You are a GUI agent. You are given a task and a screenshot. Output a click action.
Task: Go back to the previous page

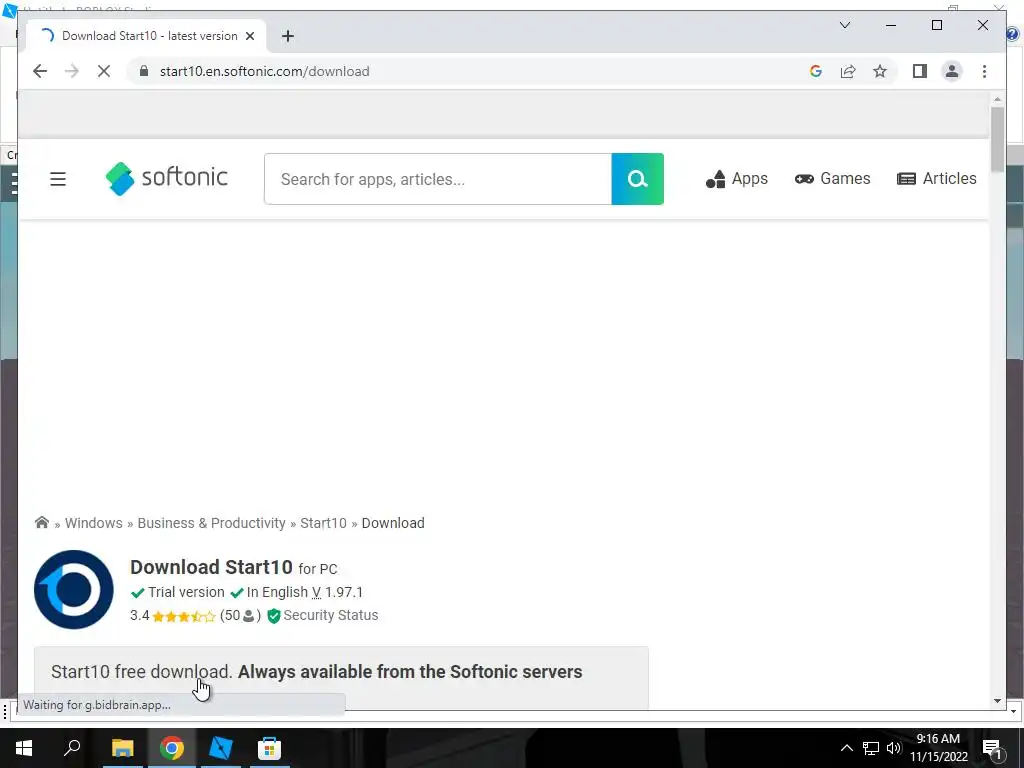click(x=40, y=71)
